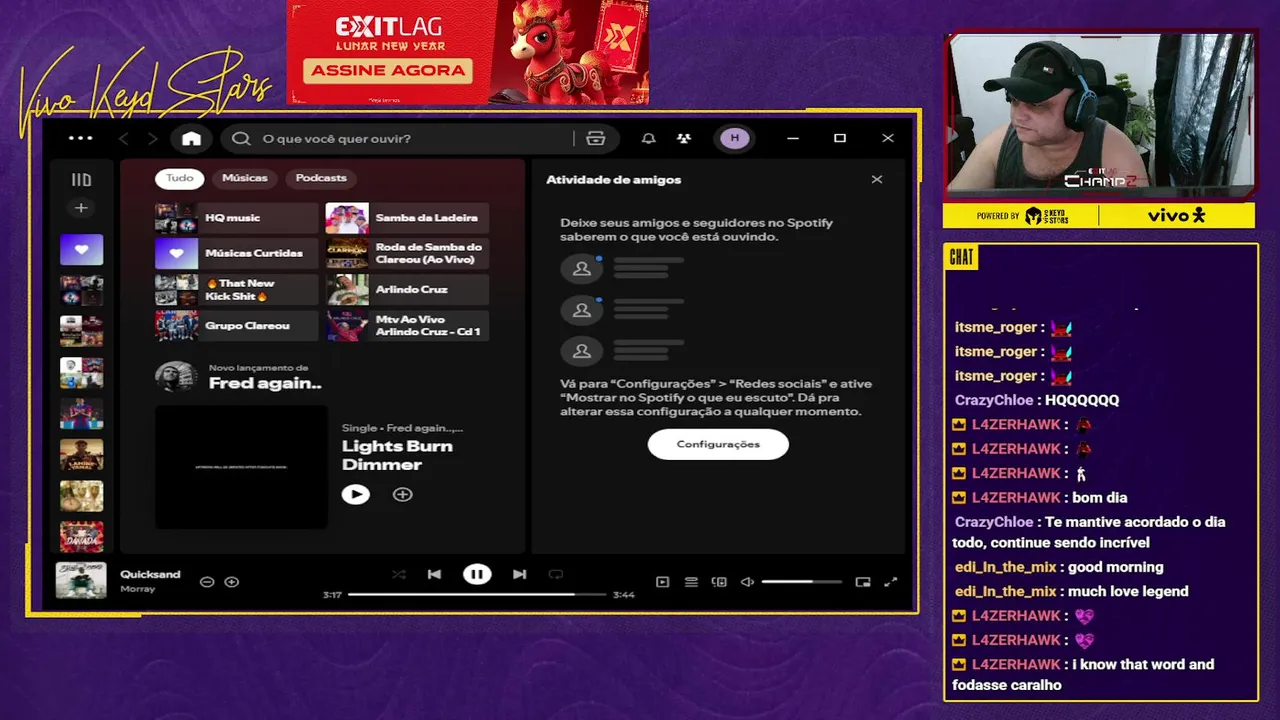
Task: Click edi_In_the_mix 'good morning' message
Action: (x=1059, y=567)
